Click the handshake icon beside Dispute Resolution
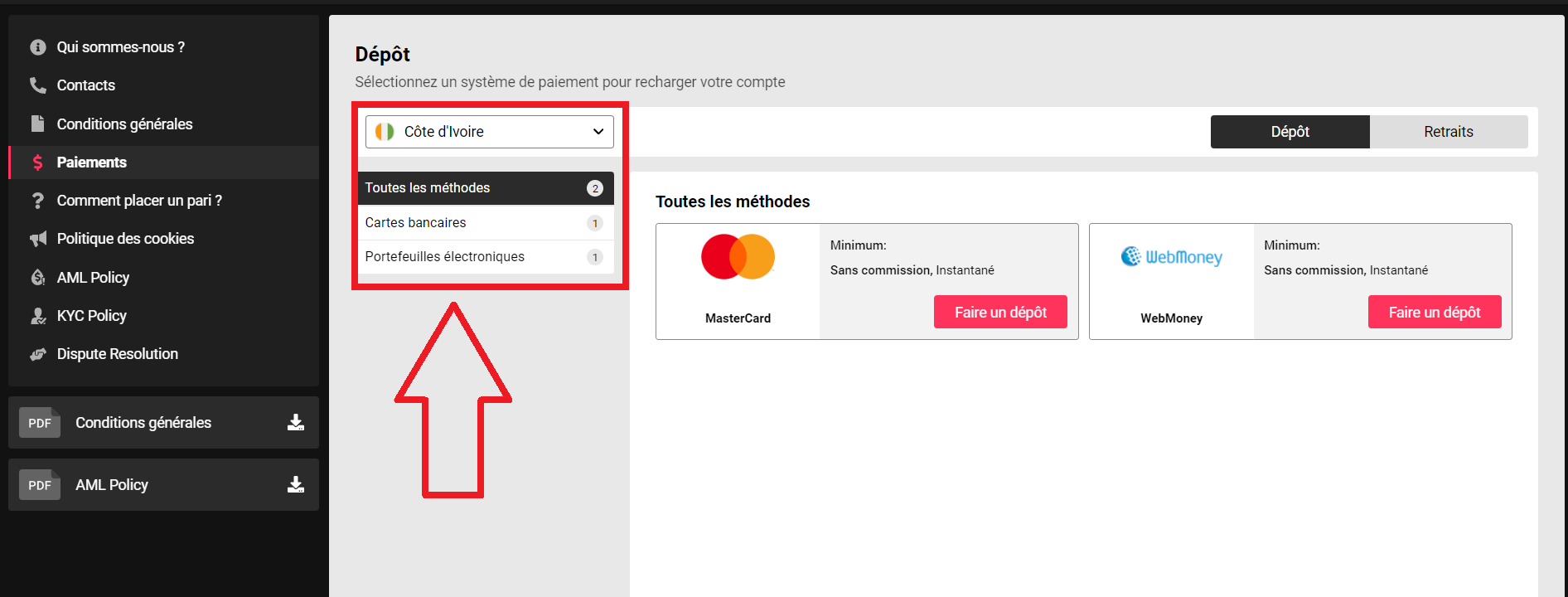Viewport: 1568px width, 597px height. click(x=38, y=354)
